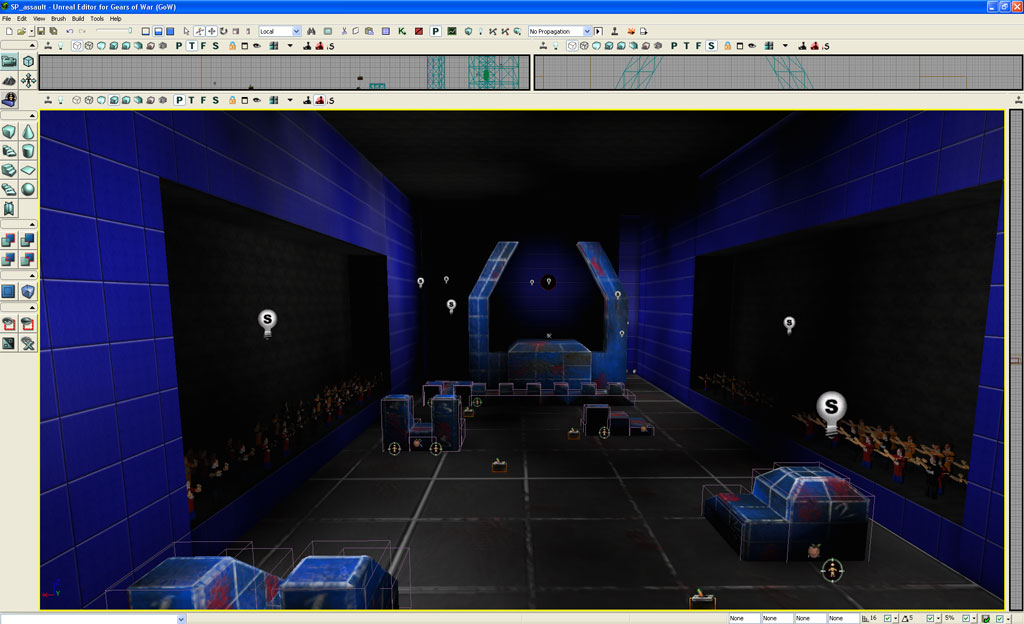
Task: Adjust the main toolbar slider
Action: (x=114, y=31)
